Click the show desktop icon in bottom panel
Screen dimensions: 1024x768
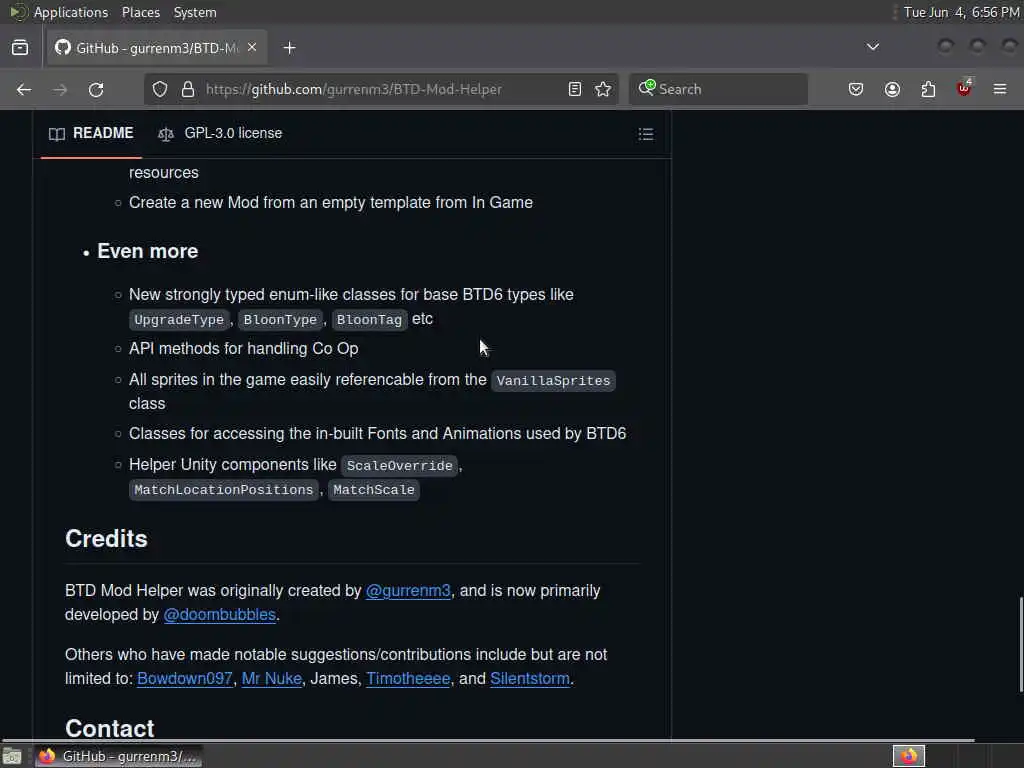(12, 756)
